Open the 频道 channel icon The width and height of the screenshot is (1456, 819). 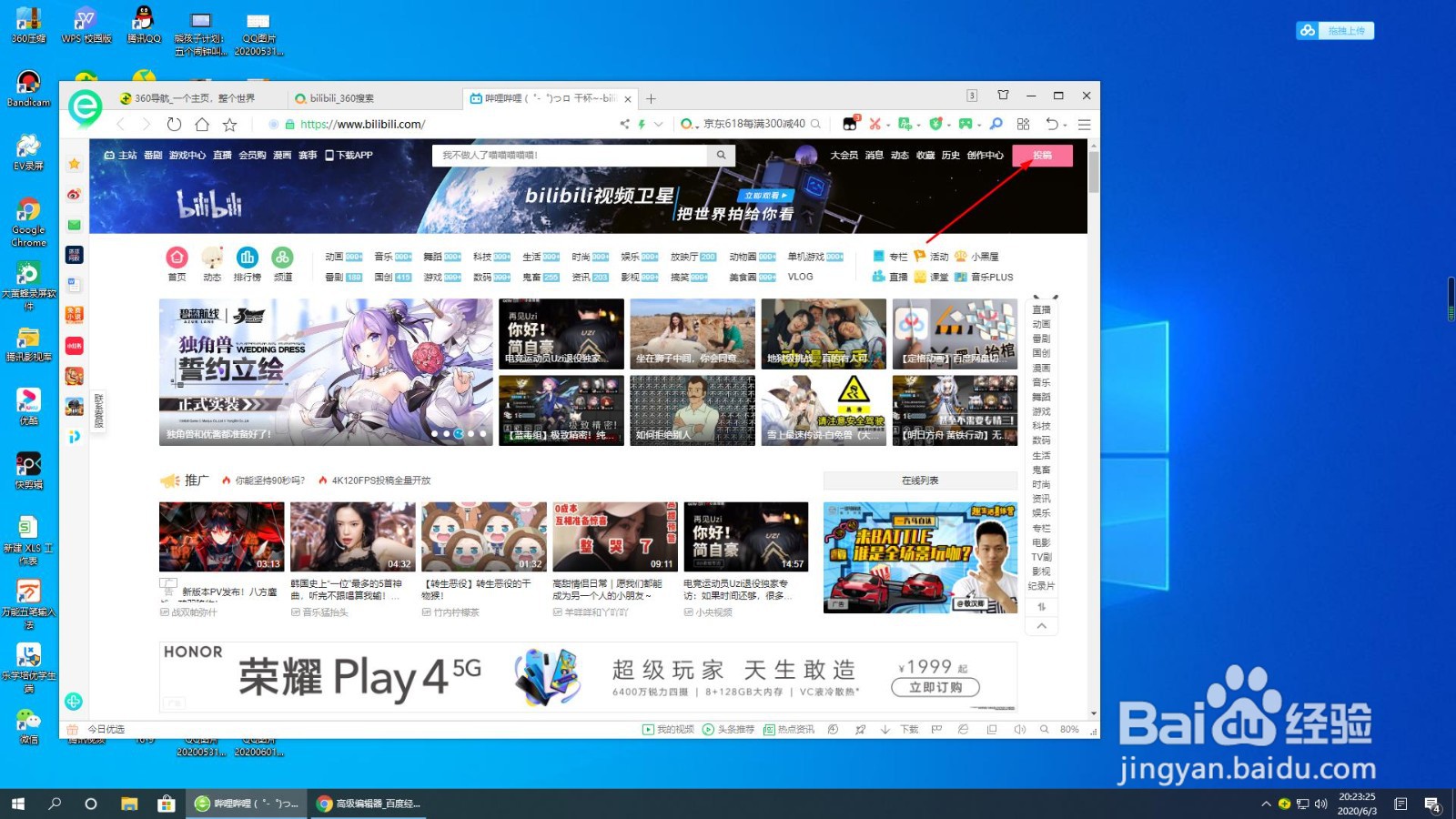[x=283, y=258]
